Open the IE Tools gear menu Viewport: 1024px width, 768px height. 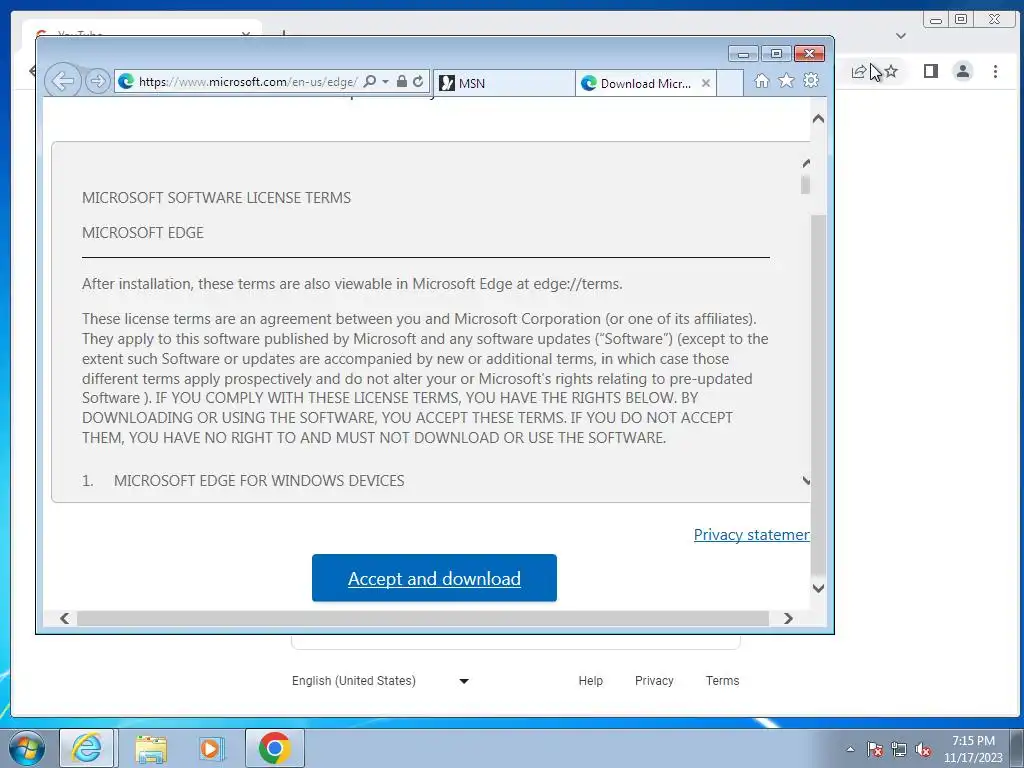[x=810, y=80]
